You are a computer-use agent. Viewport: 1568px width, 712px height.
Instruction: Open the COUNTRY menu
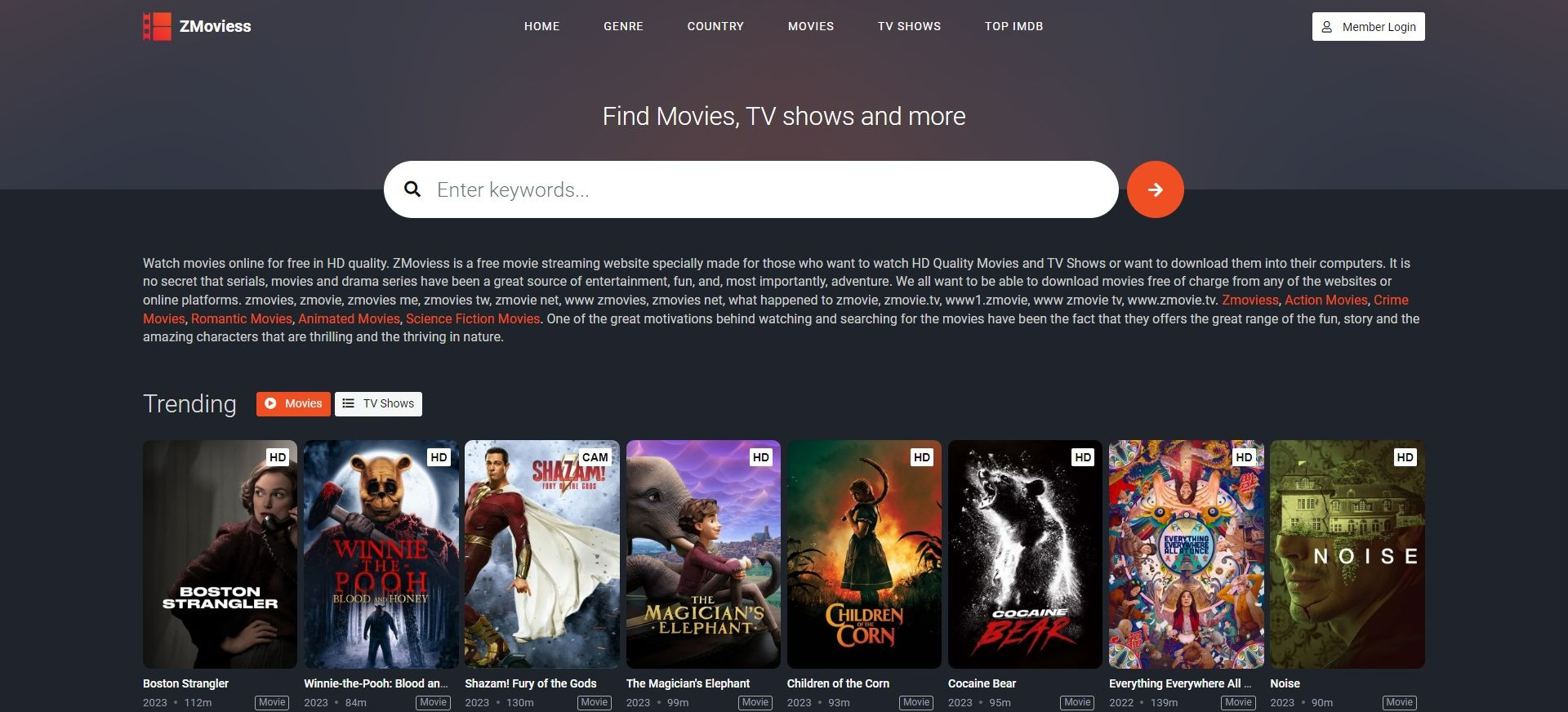pos(715,26)
